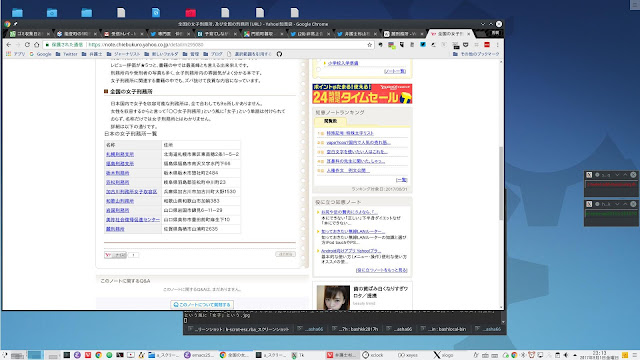
Task: Click the volume speaker tray icon
Action: [x=566, y=355]
